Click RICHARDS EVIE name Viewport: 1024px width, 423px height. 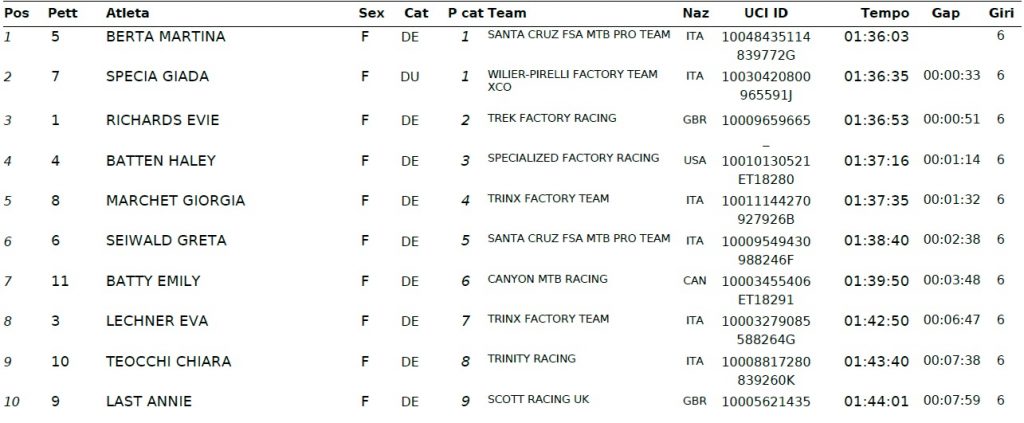click(x=163, y=120)
